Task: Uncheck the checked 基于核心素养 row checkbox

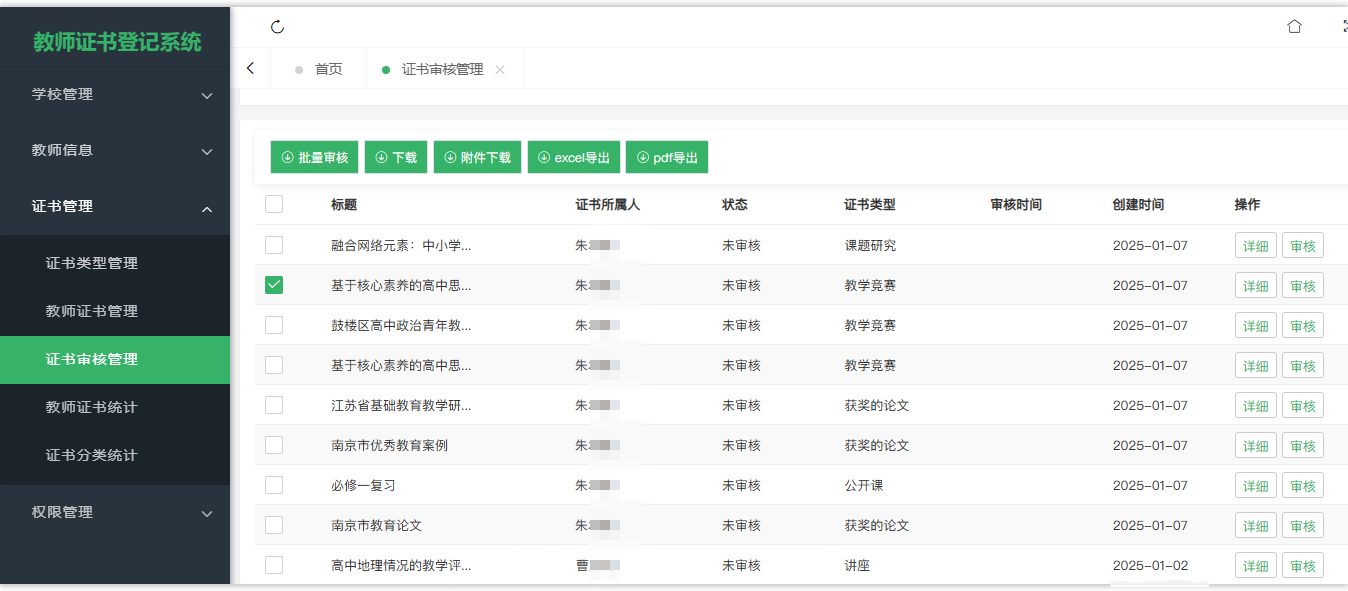Action: pyautogui.click(x=274, y=285)
